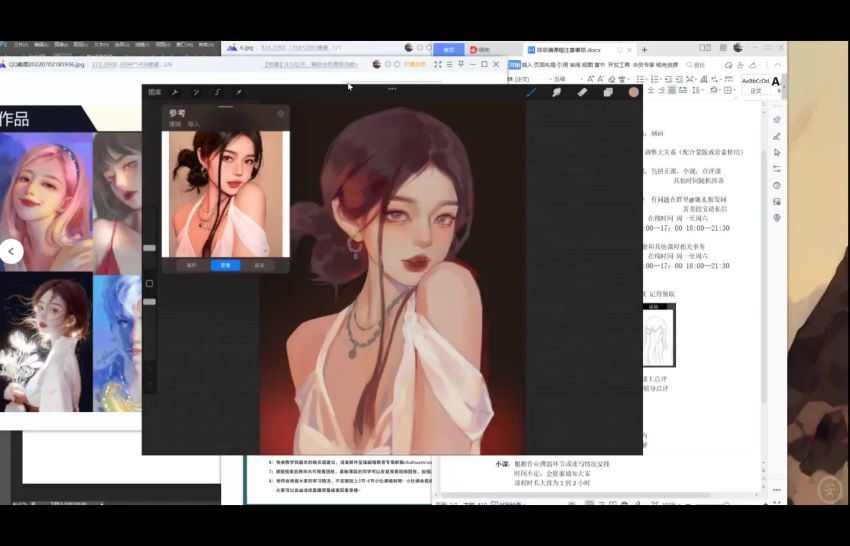Open the Procreate Layers panel icon
The image size is (850, 546).
click(x=608, y=92)
